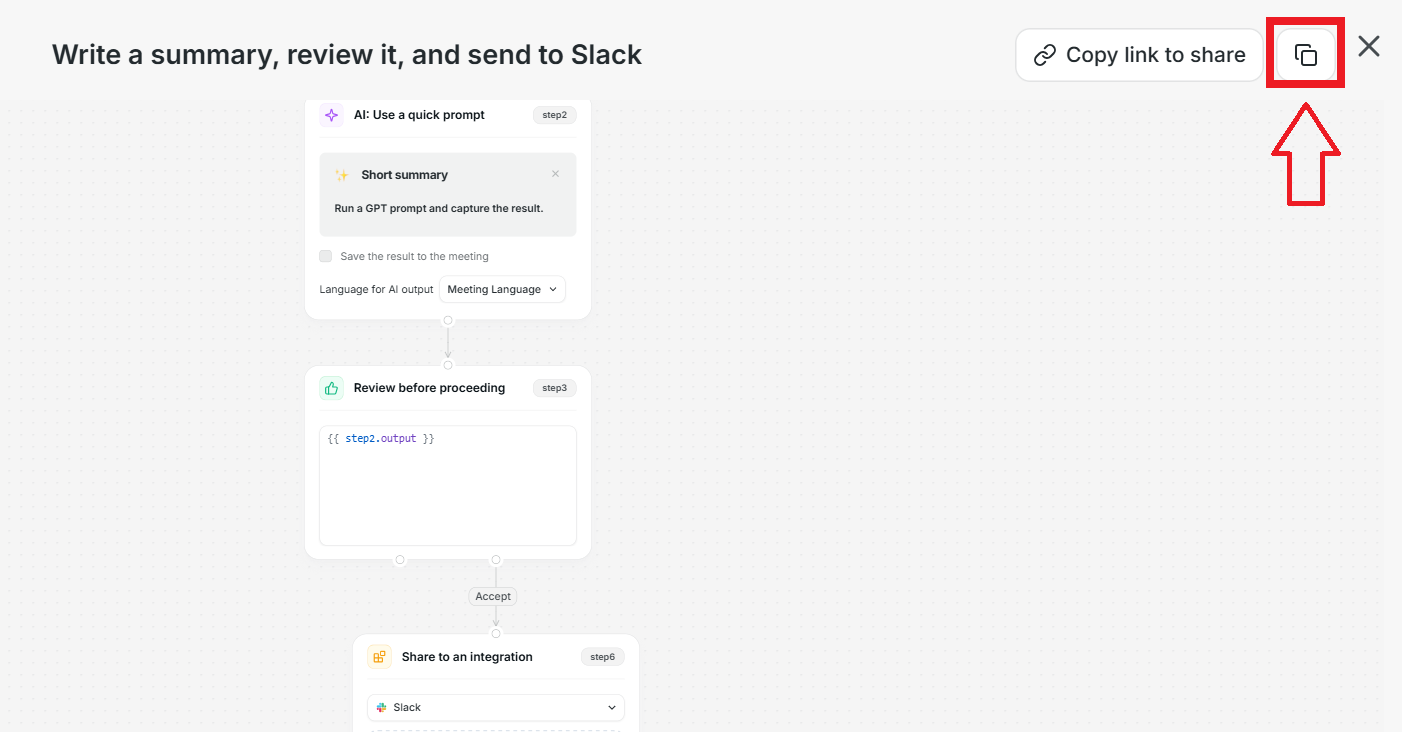The image size is (1402, 732).
Task: Click the Copy link to share button
Action: (1139, 55)
